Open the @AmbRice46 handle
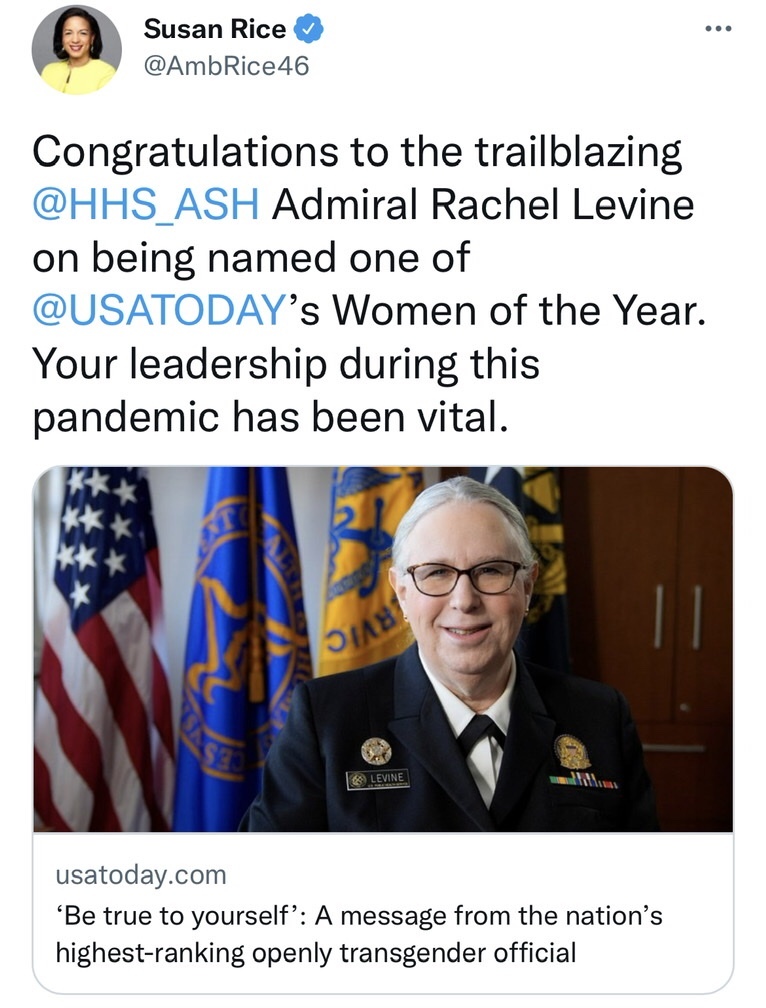The height and width of the screenshot is (1008, 766). 227,66
